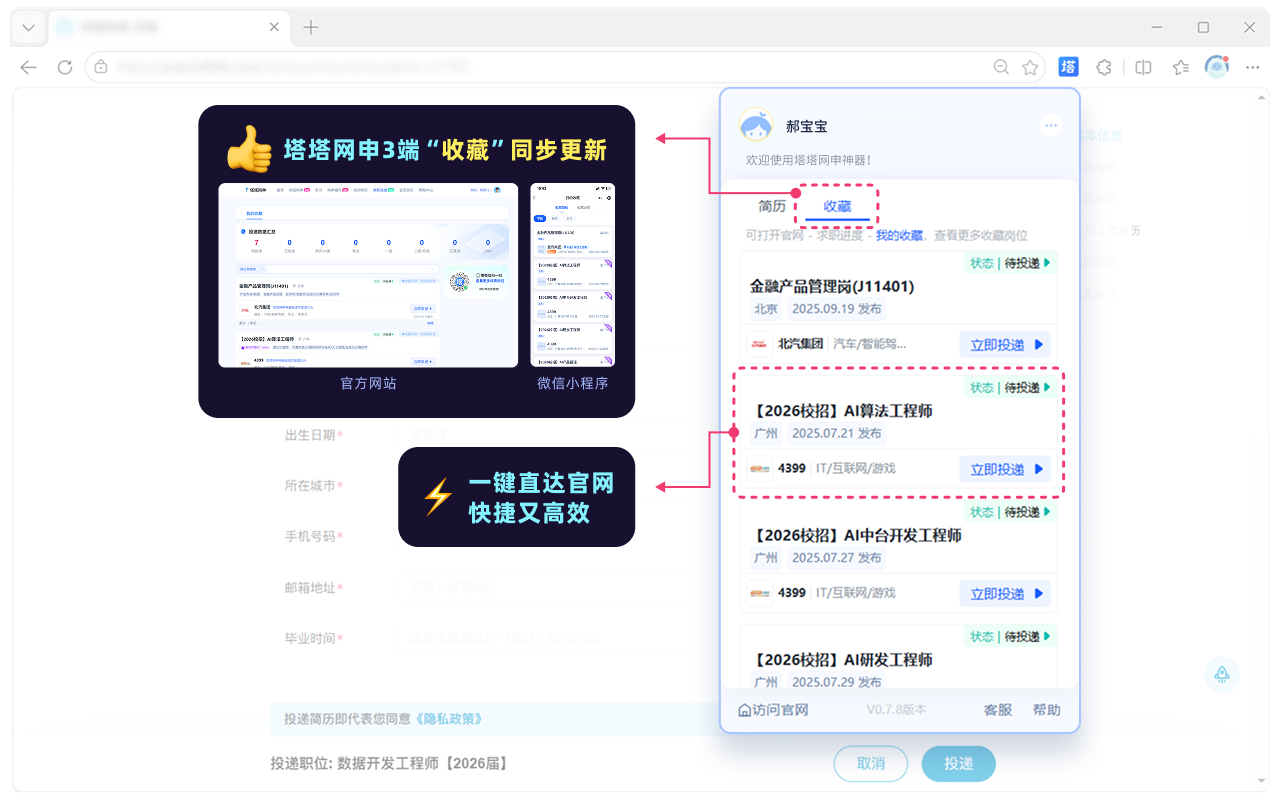
Task: Add this page to favorites star
Action: [x=1030, y=67]
